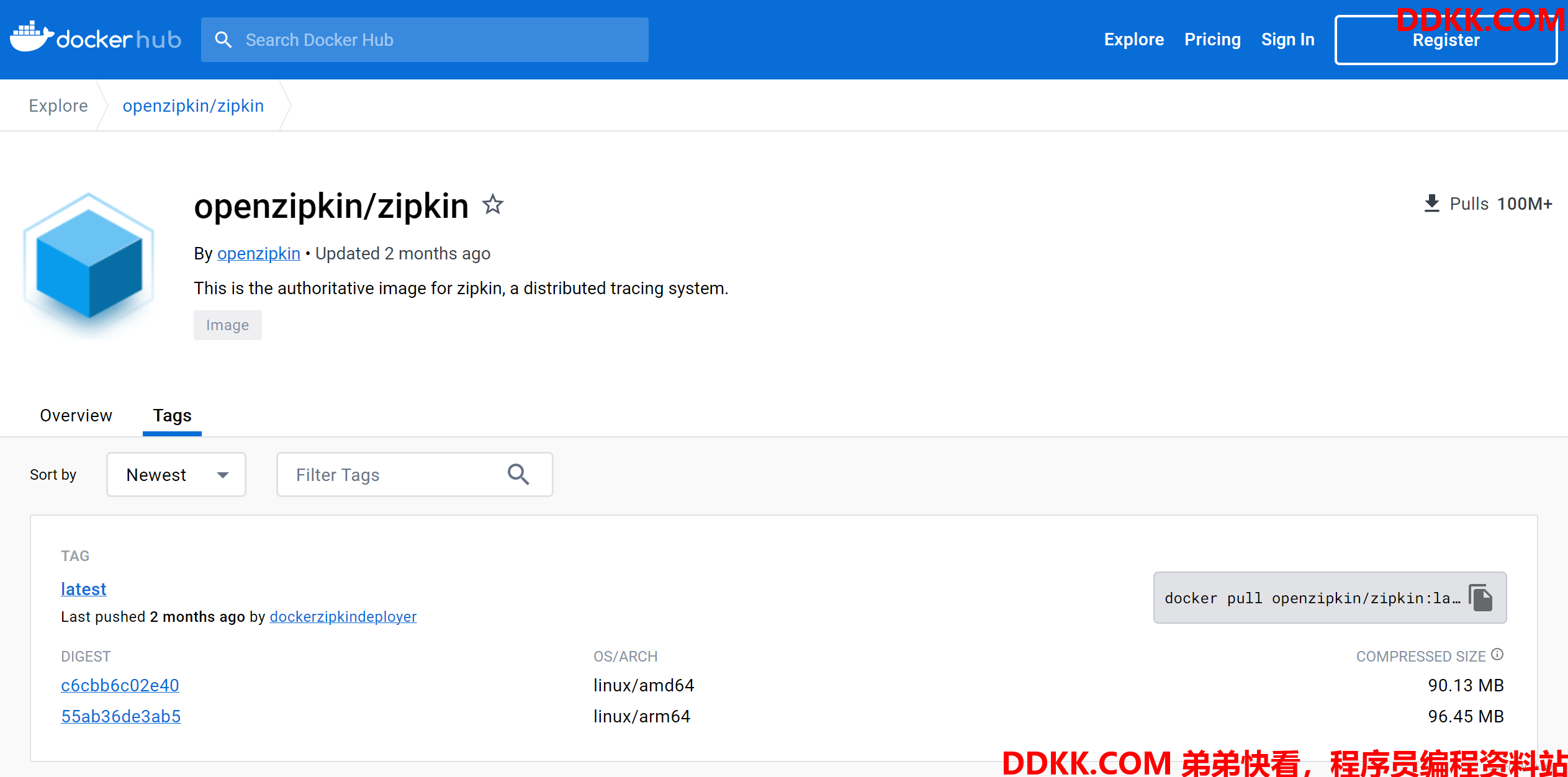Viewport: 1568px width, 777px height.
Task: Click Sign In in the header
Action: click(1287, 40)
